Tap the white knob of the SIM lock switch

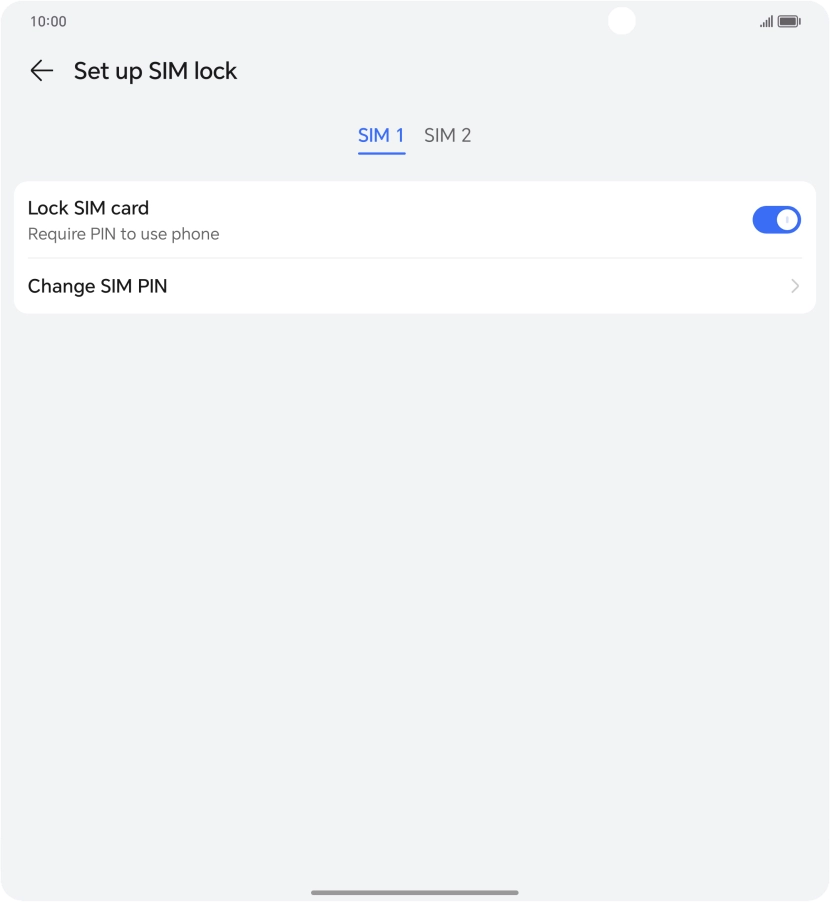(x=788, y=220)
